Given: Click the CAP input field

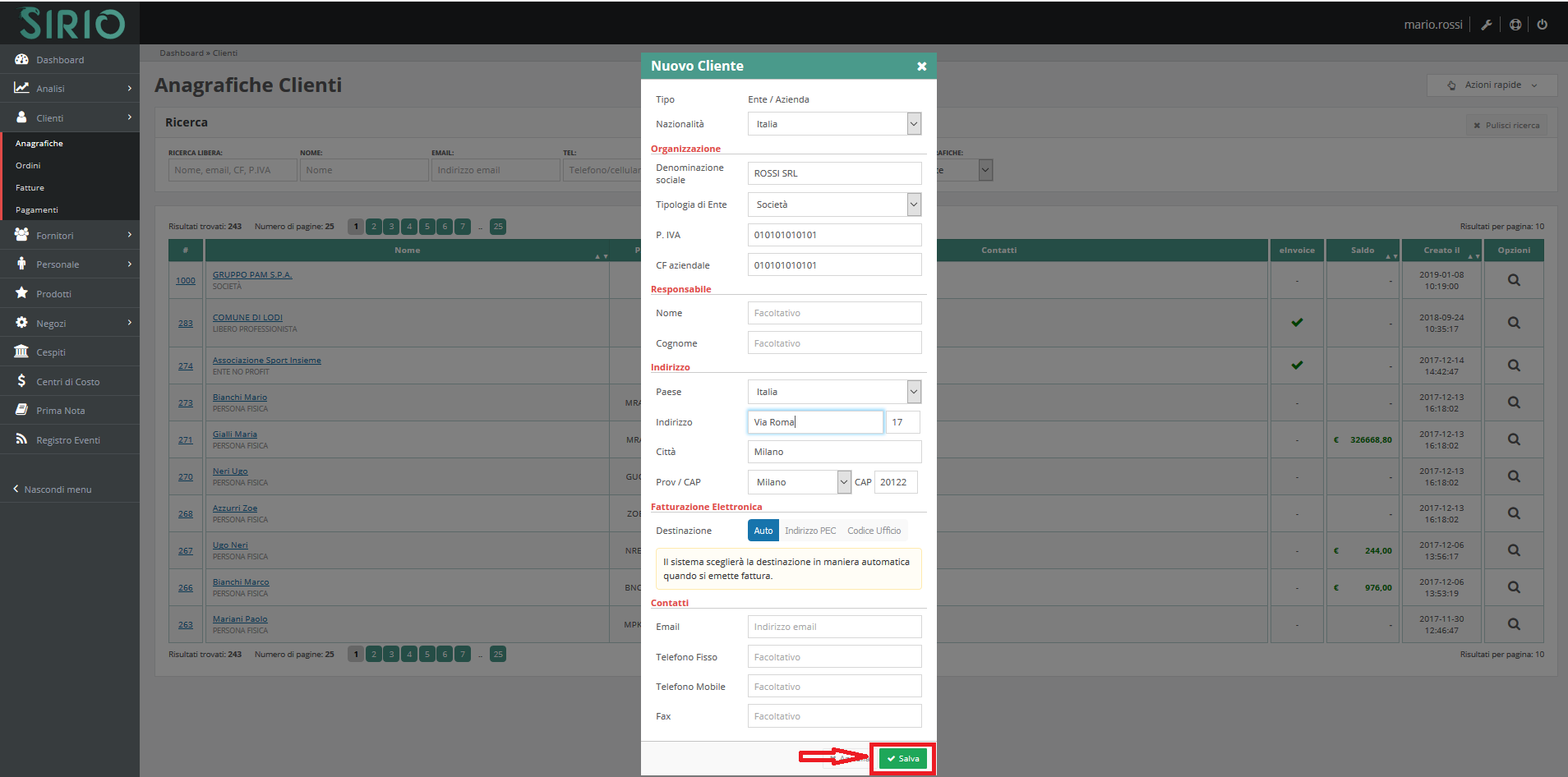Looking at the screenshot, I should tap(895, 482).
